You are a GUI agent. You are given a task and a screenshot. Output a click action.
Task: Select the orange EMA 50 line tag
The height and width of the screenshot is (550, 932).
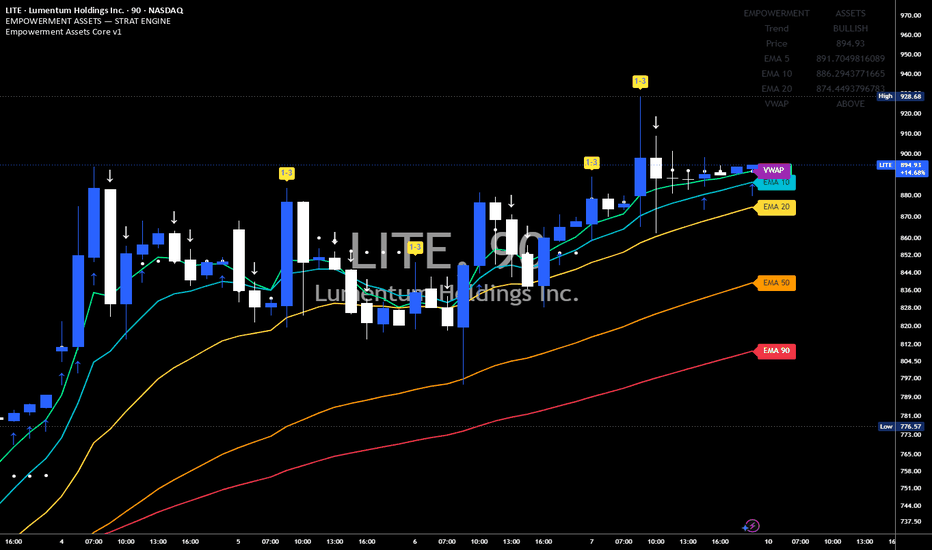(776, 282)
